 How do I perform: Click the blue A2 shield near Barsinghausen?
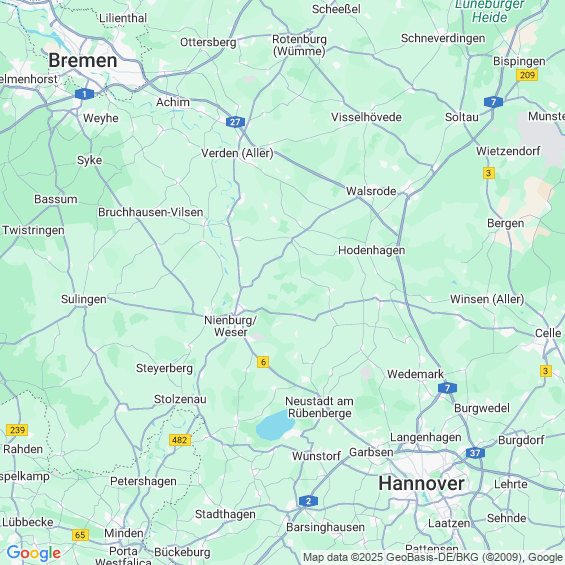(x=308, y=501)
